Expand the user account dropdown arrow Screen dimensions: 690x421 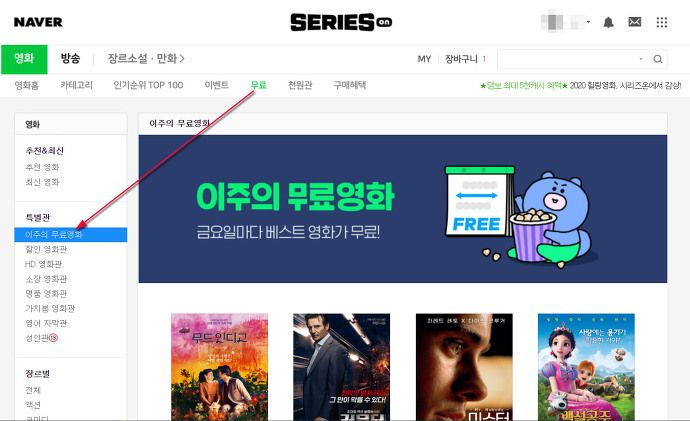[x=588, y=22]
